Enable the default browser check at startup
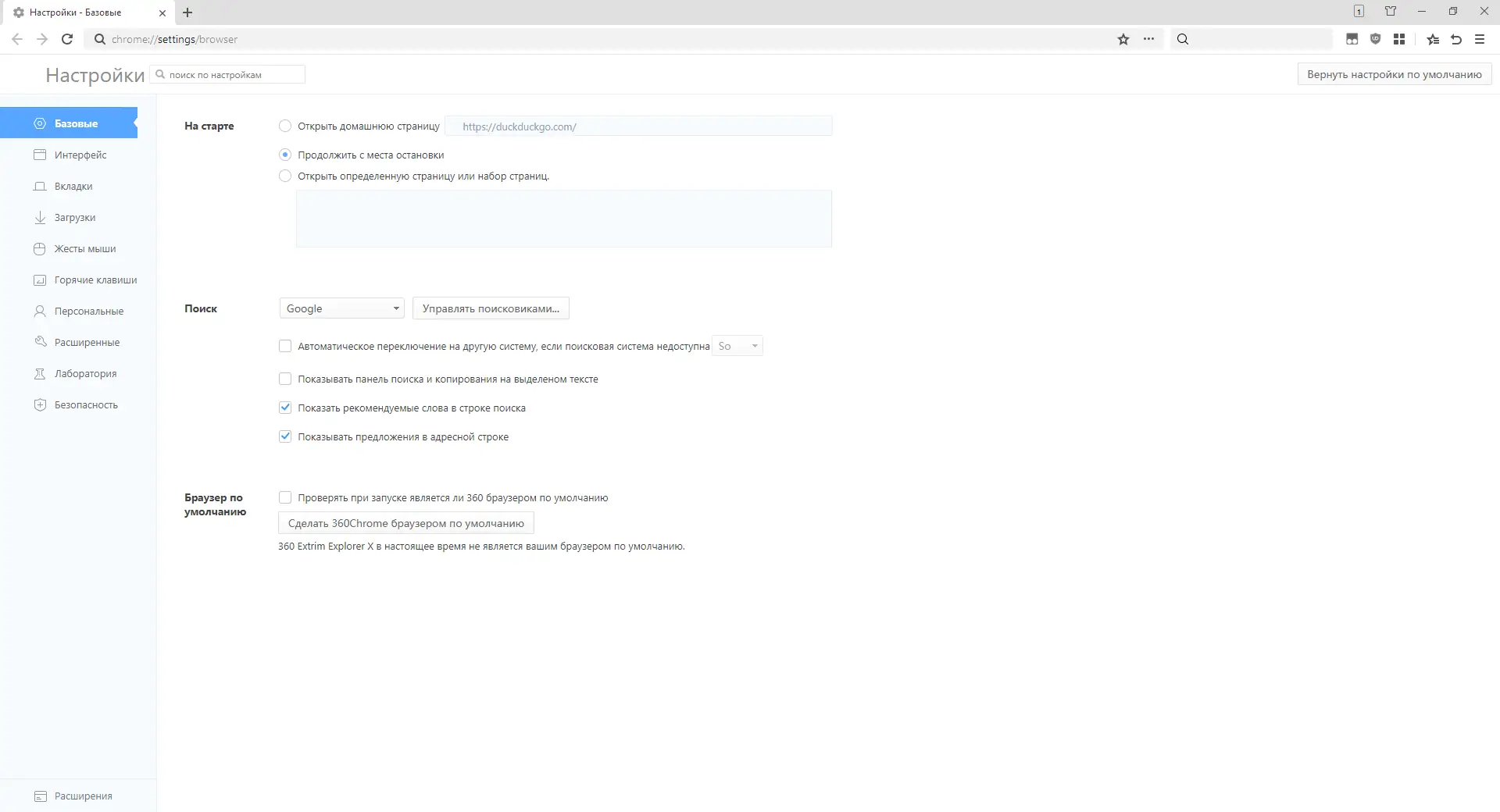The width and height of the screenshot is (1500, 812). pos(285,497)
